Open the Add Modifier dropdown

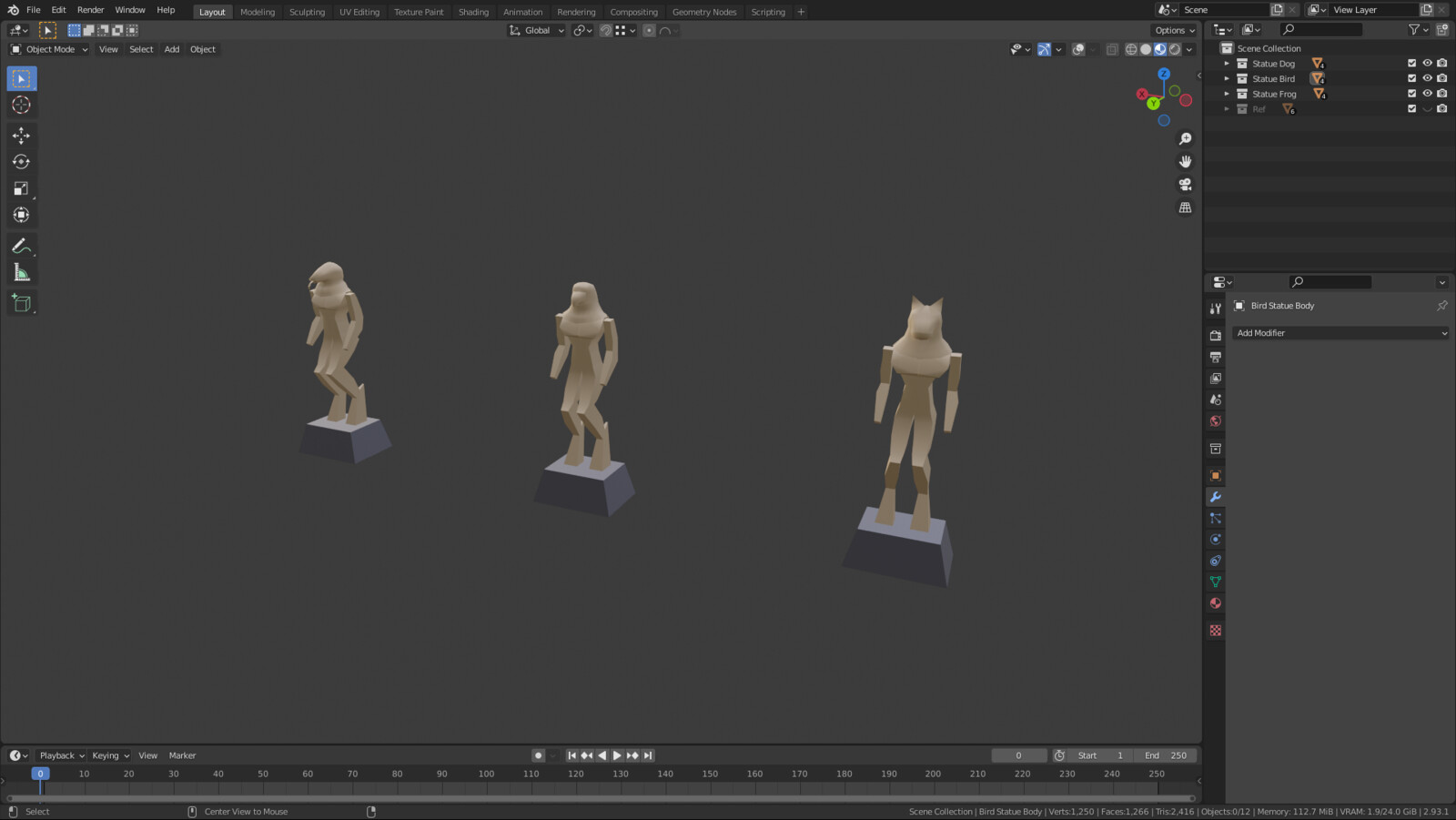1340,333
